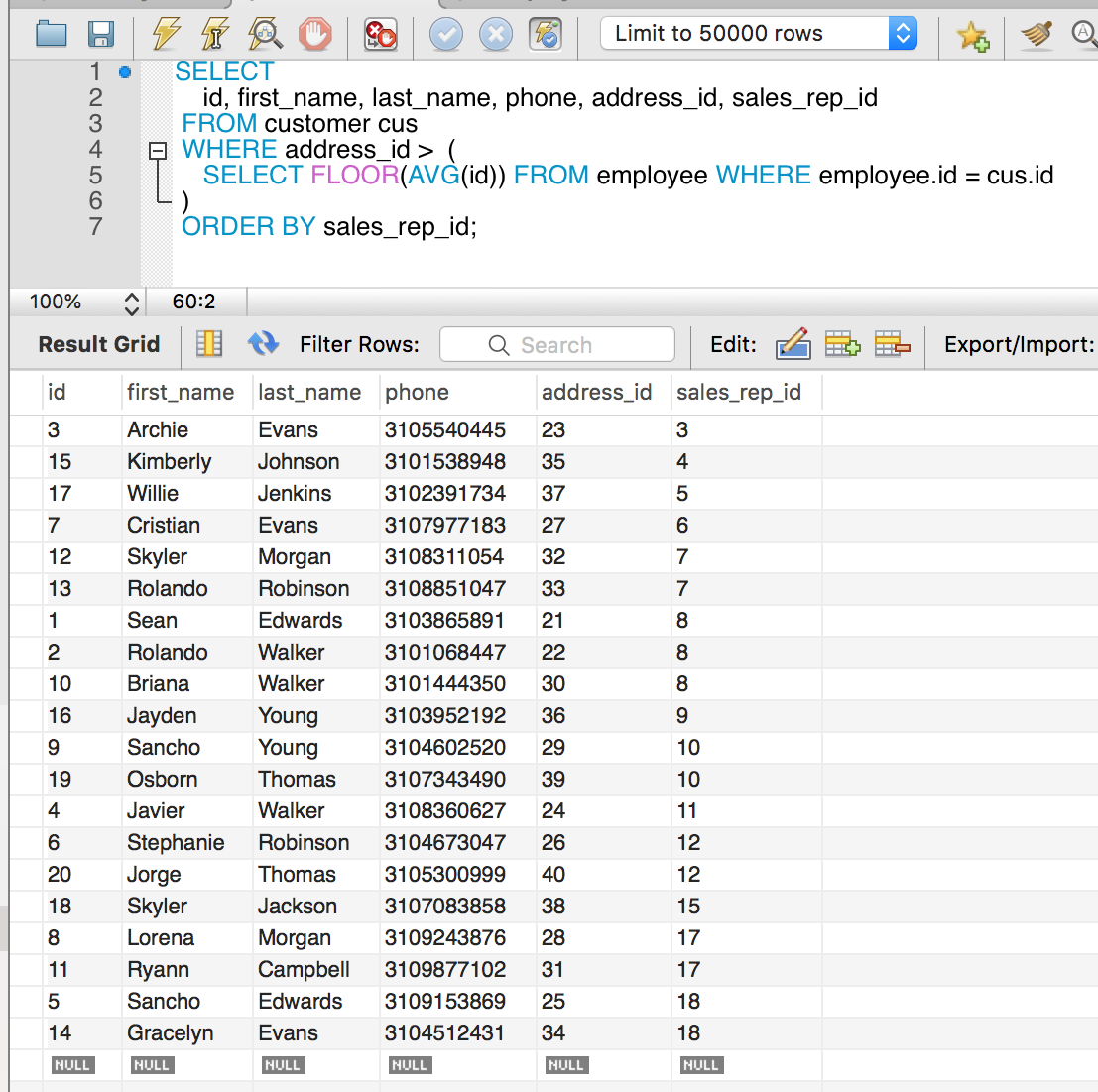1098x1092 pixels.
Task: Select the last name Jackson cell
Action: pos(315,906)
